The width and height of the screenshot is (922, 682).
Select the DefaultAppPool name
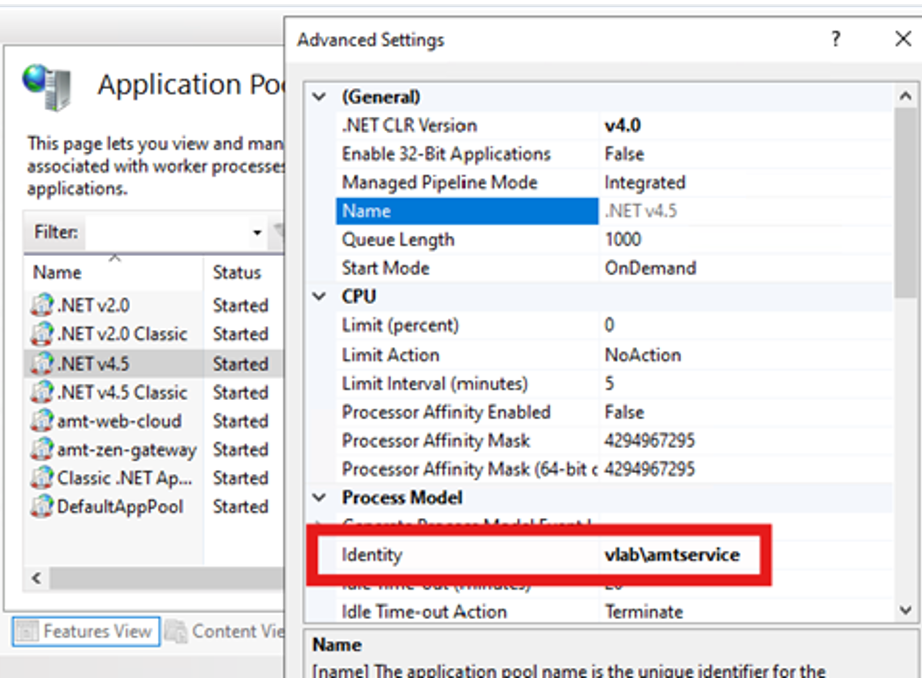pyautogui.click(x=120, y=507)
